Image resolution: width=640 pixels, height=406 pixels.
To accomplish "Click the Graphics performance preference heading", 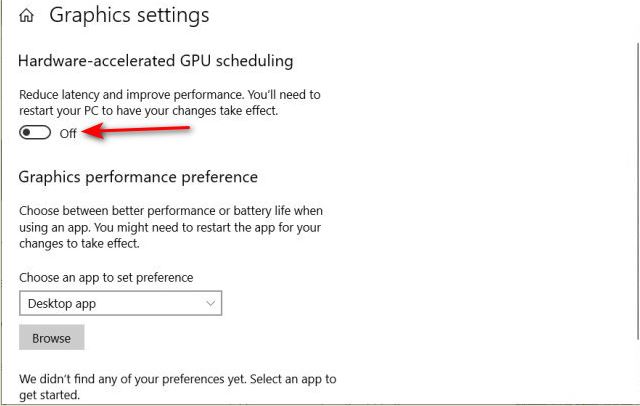I will 138,177.
